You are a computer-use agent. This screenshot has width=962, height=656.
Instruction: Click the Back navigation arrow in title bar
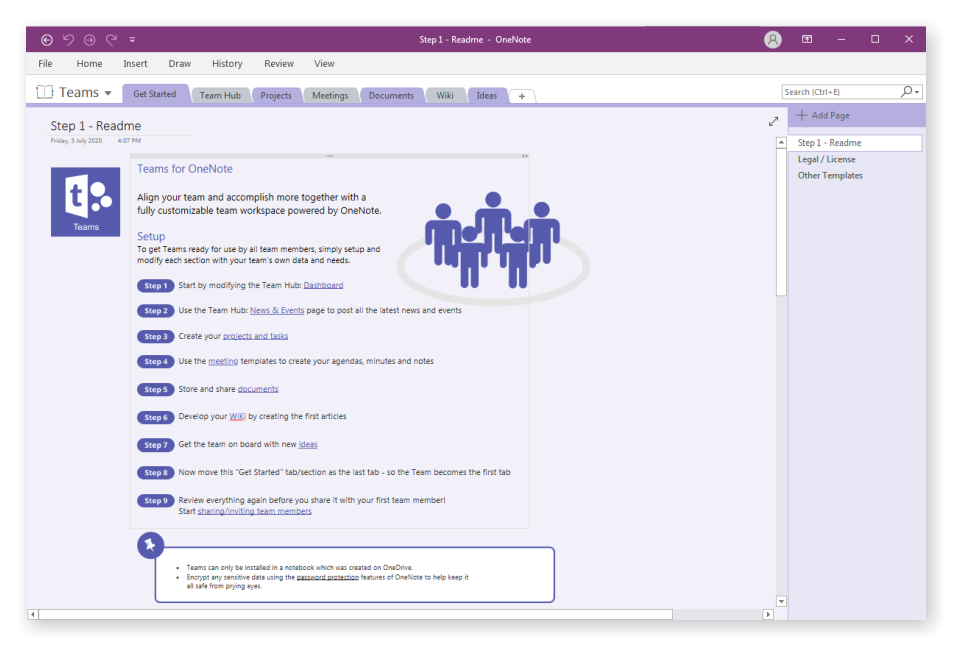point(47,40)
